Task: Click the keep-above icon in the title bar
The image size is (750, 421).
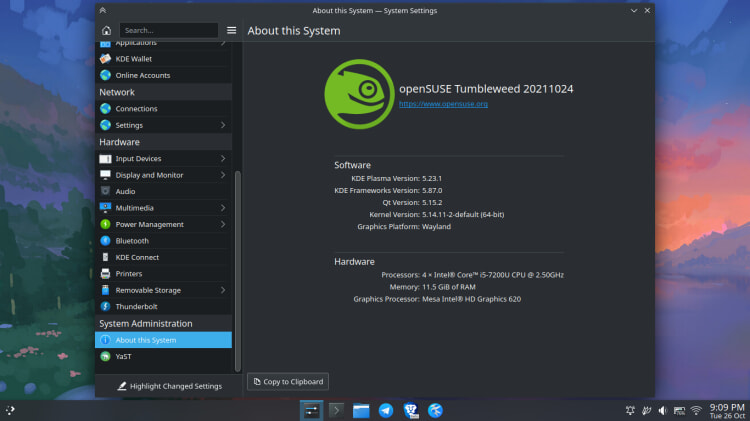Action: [103, 10]
